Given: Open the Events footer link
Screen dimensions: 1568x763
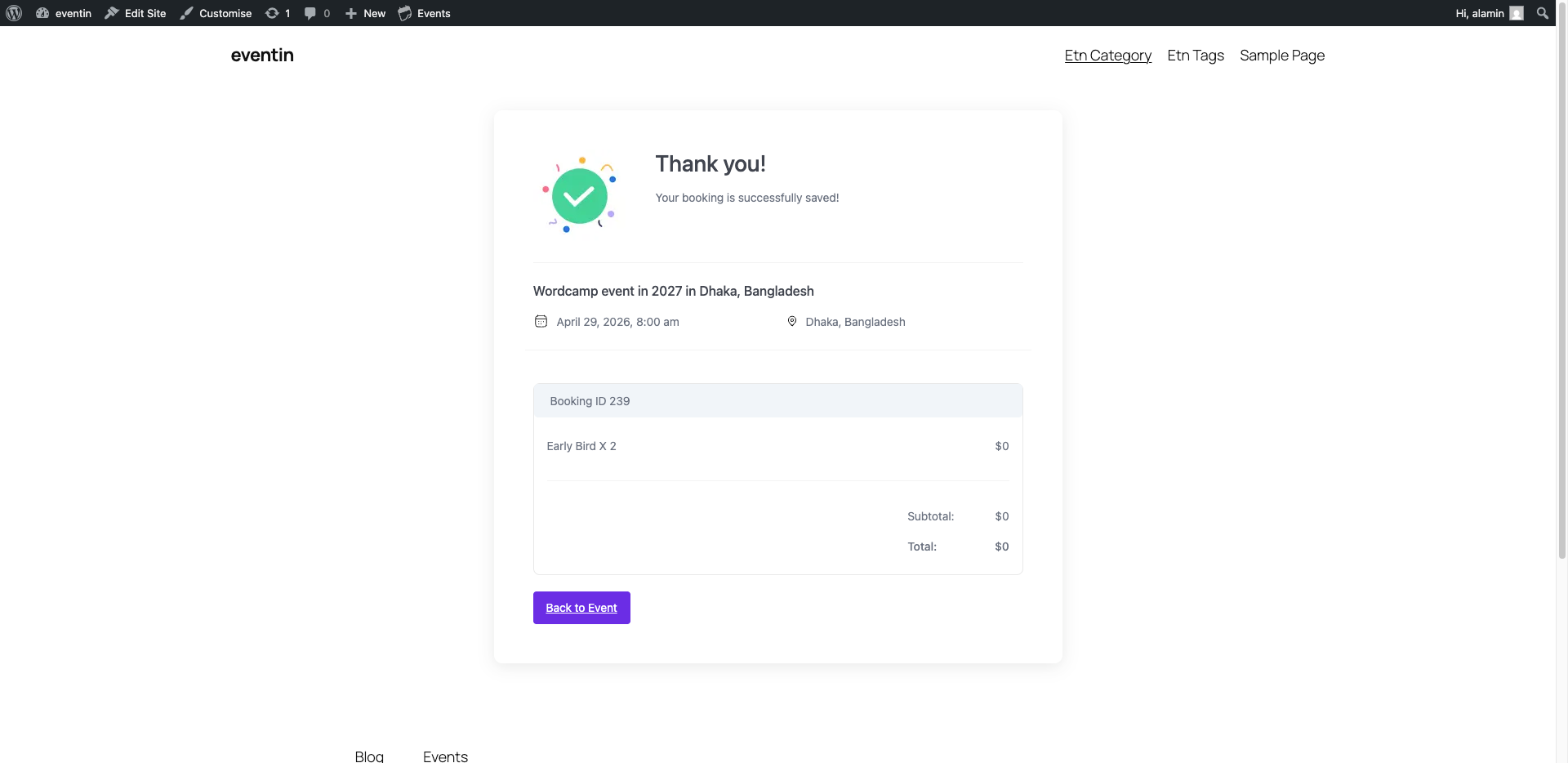Looking at the screenshot, I should [x=444, y=756].
